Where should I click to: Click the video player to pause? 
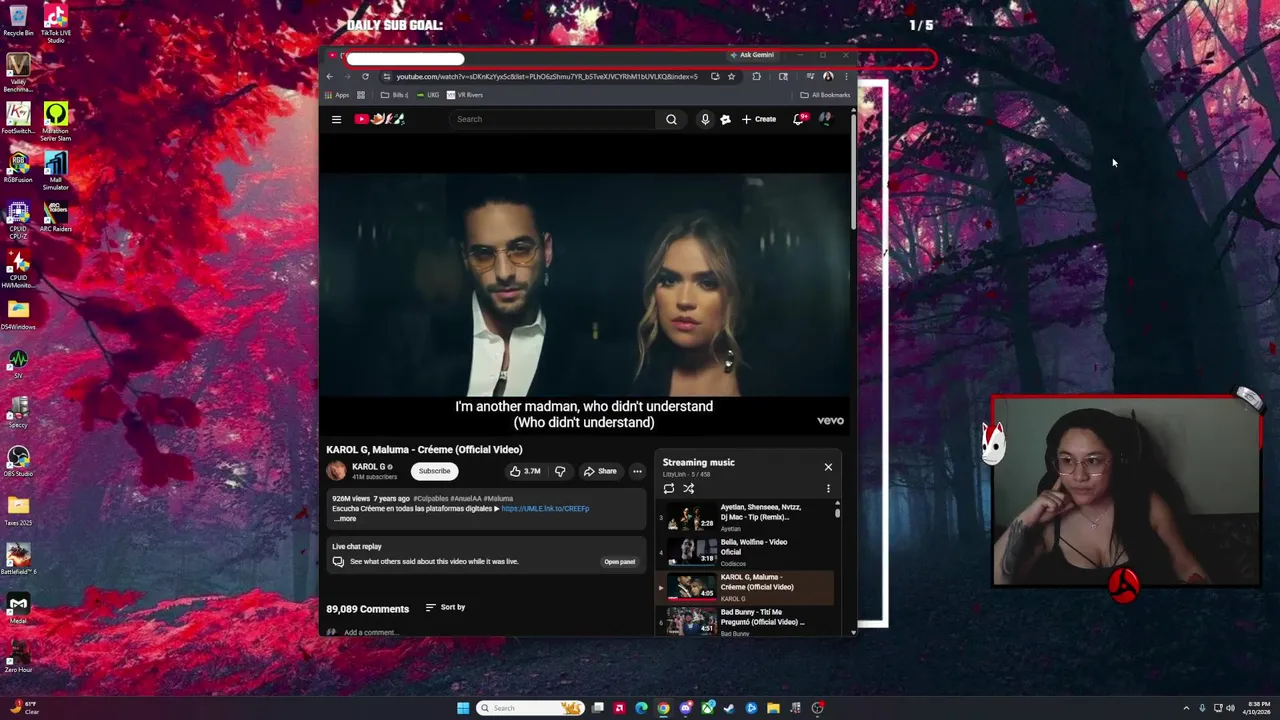(585, 285)
